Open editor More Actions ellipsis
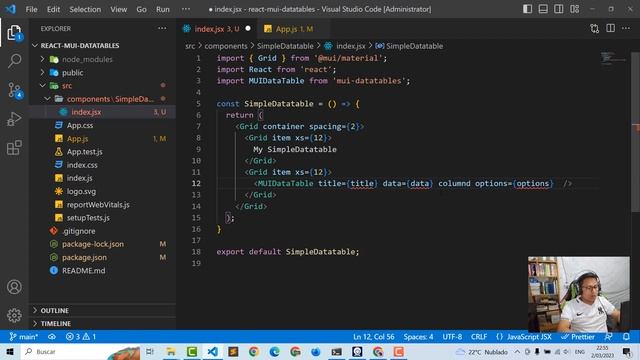 [626, 28]
